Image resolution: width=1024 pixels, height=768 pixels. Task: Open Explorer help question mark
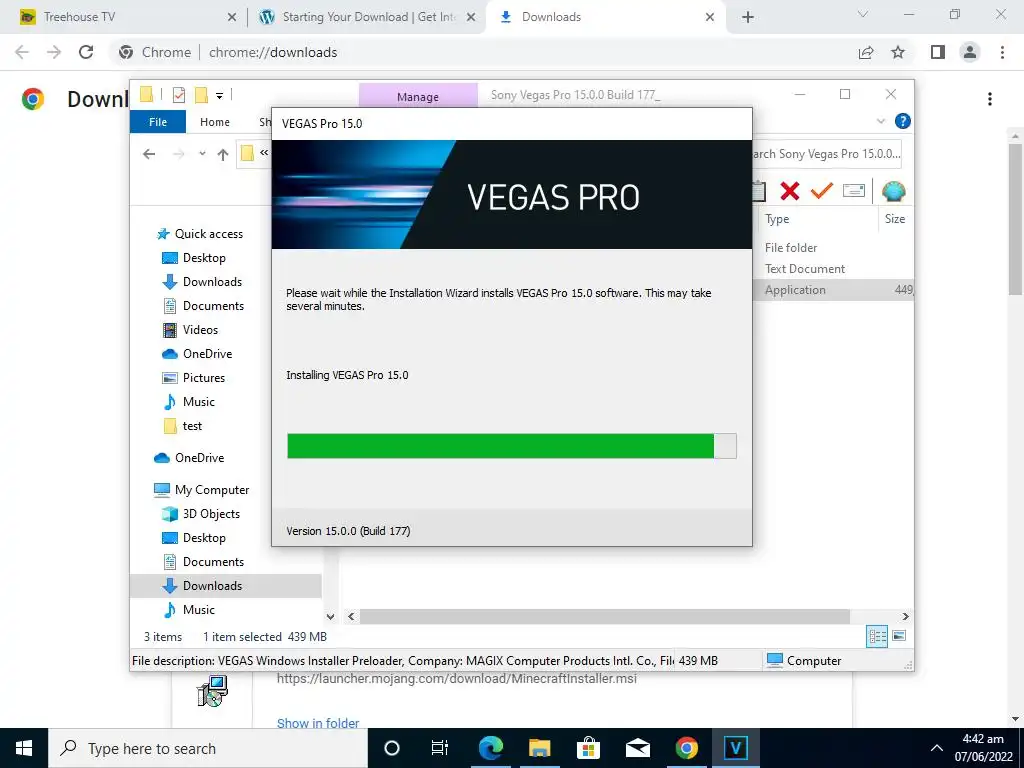(x=903, y=121)
